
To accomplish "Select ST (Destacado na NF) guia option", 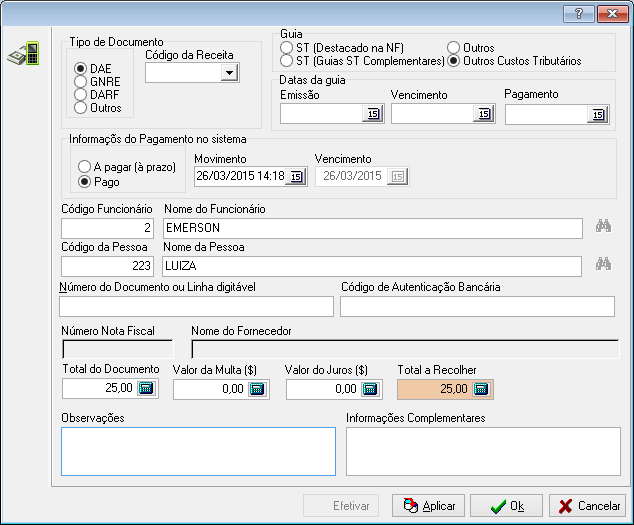I will pos(288,48).
